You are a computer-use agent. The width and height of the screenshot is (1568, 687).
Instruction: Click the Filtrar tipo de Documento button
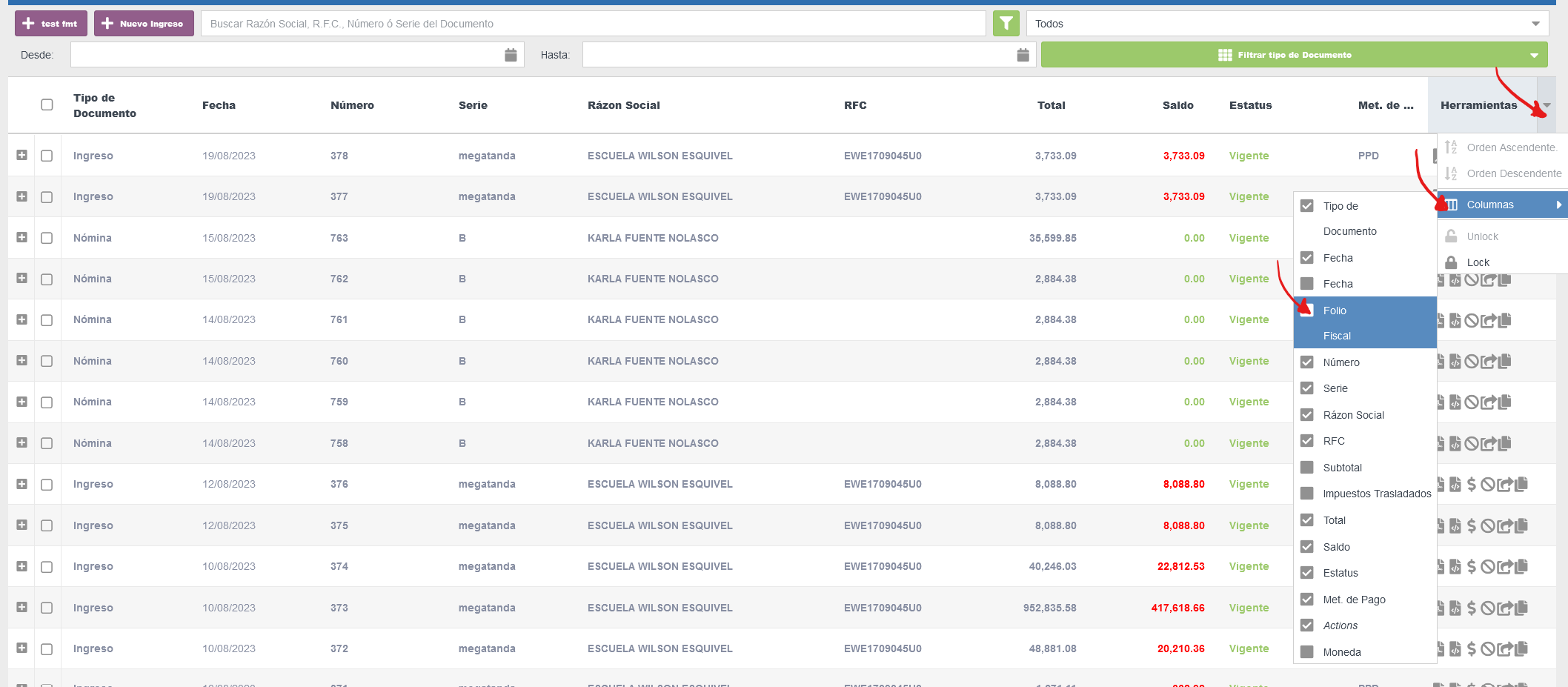click(1293, 55)
